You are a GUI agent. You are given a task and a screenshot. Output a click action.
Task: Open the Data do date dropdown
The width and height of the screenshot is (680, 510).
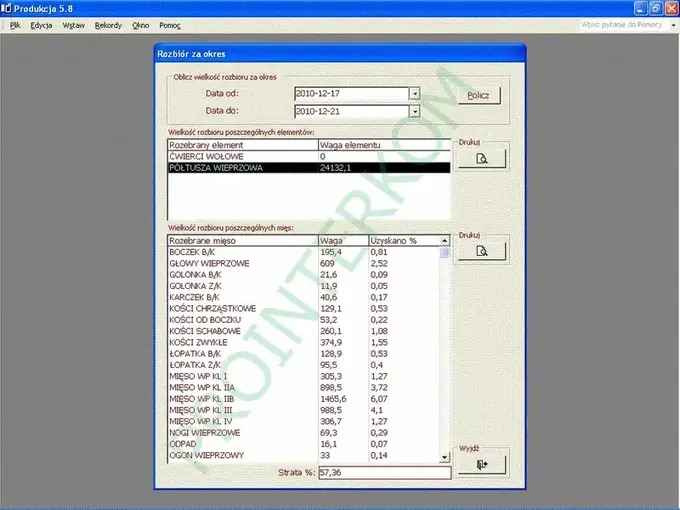coord(415,111)
